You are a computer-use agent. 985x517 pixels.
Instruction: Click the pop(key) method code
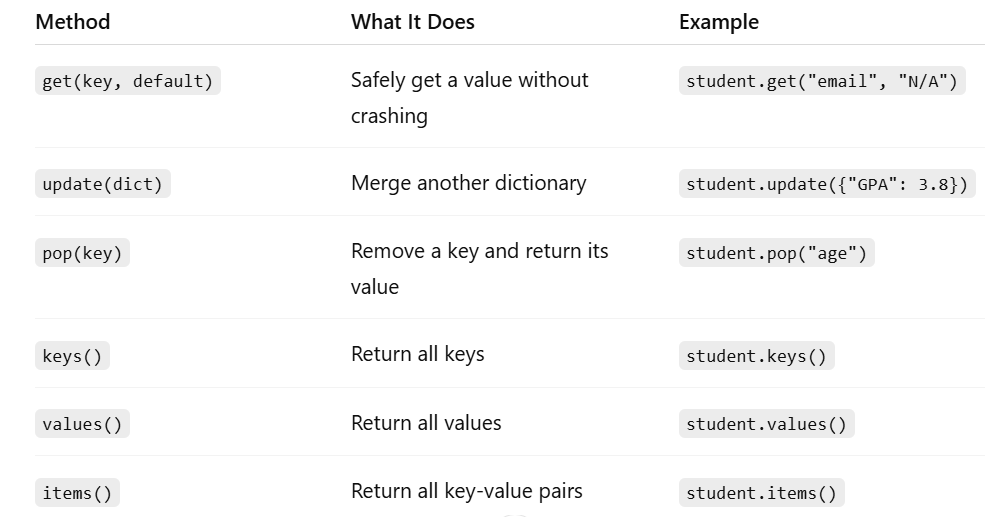[x=82, y=253]
